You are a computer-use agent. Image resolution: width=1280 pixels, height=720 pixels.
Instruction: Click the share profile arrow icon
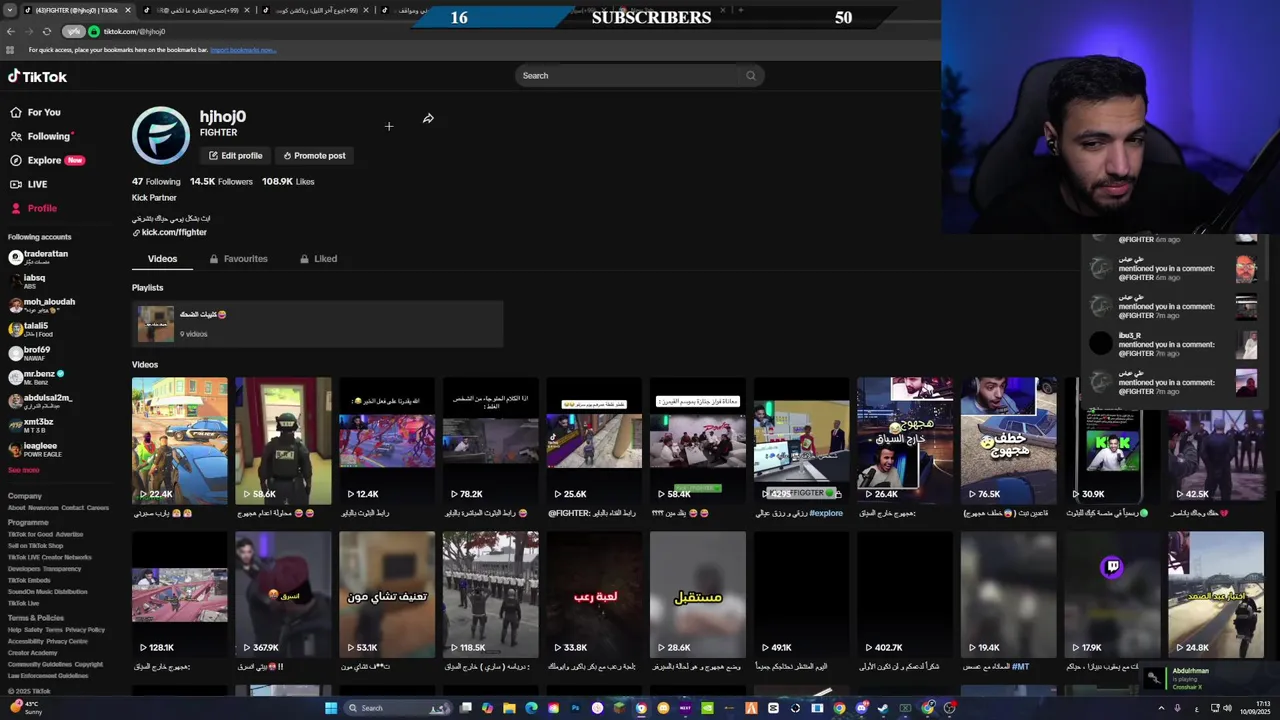coord(428,118)
